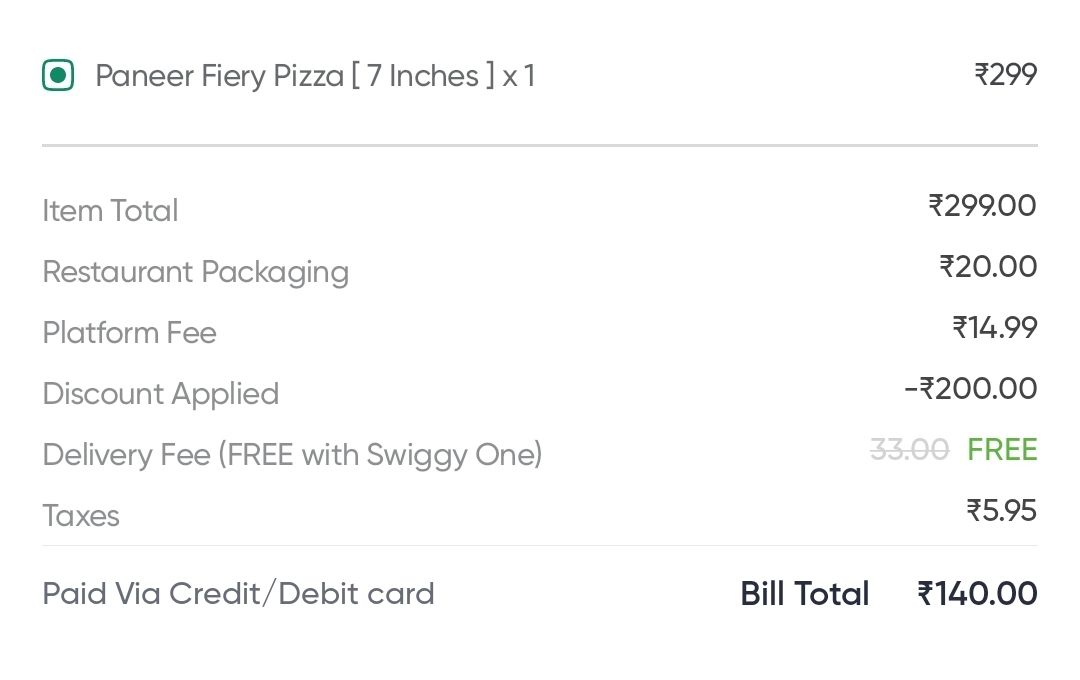This screenshot has width=1080, height=680.
Task: Click the green FREE delivery text
Action: (1002, 450)
